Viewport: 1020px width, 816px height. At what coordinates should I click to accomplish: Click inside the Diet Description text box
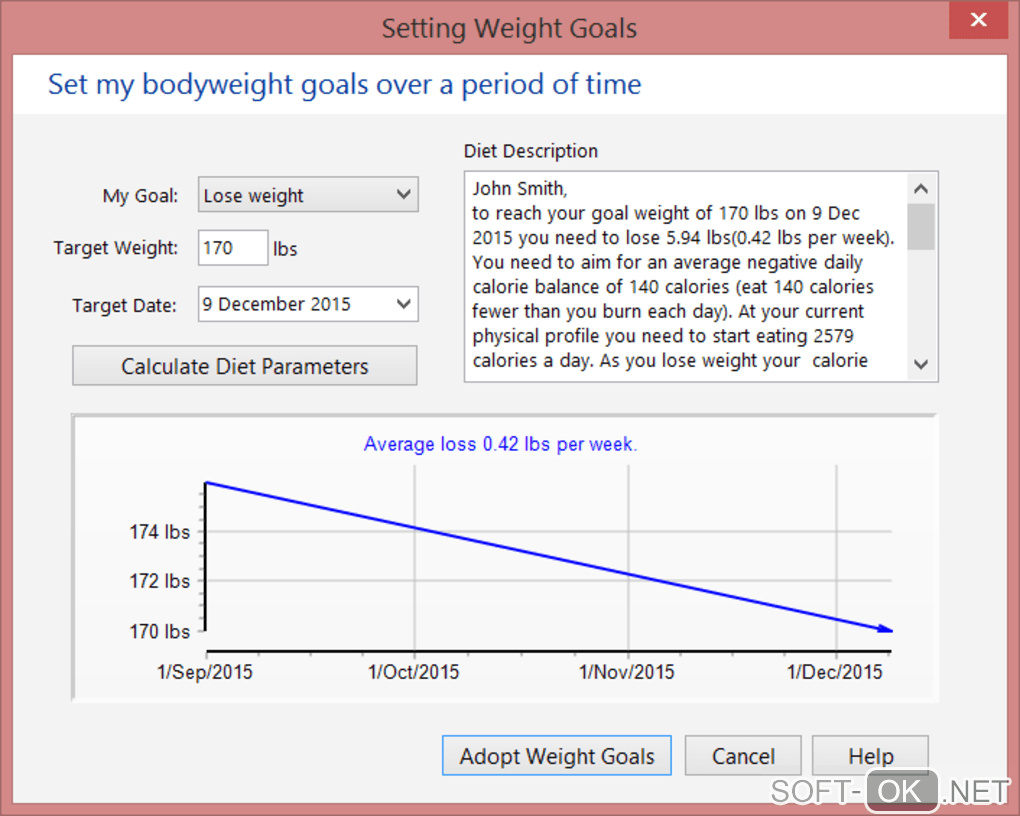click(x=685, y=276)
